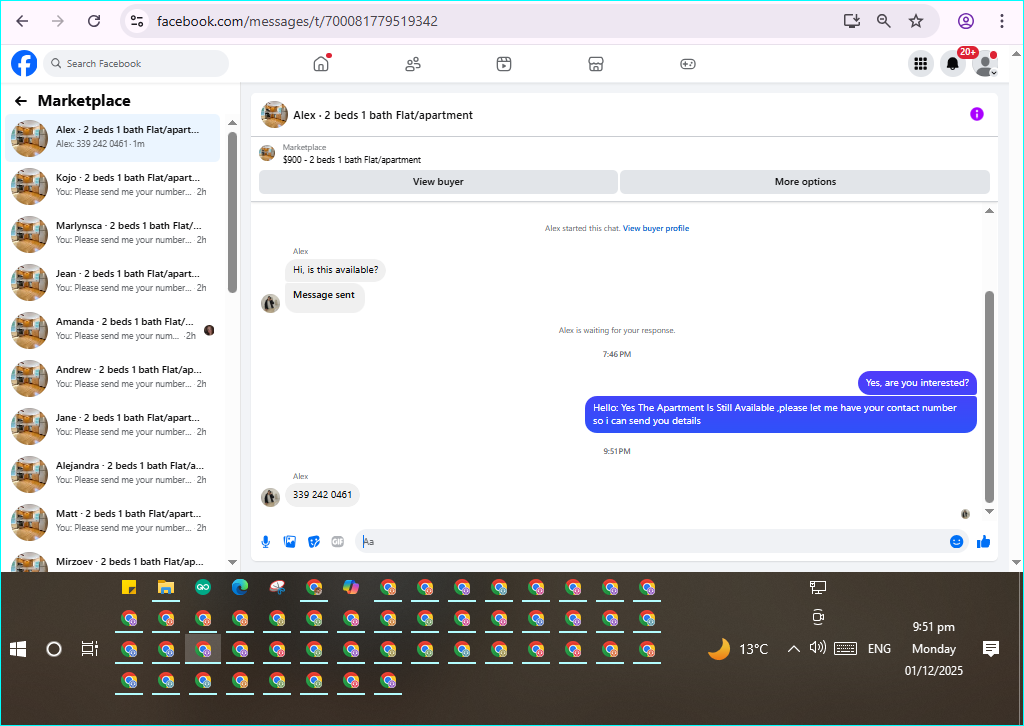Open Alejandra's conversation
This screenshot has width=1024, height=726.
[x=112, y=473]
